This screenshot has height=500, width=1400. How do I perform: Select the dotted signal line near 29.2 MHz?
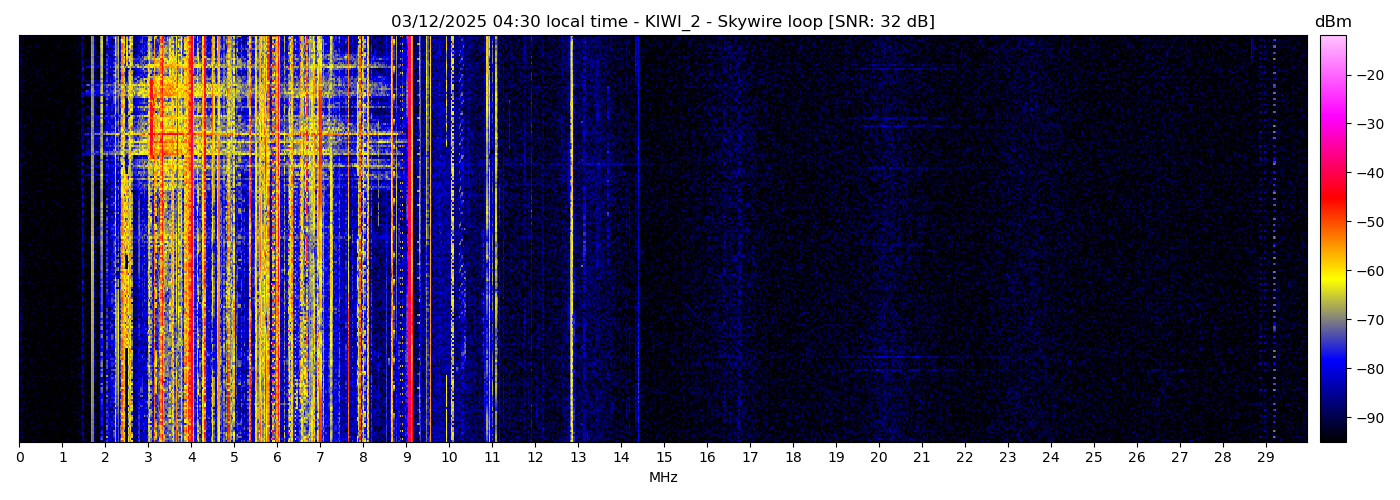pyautogui.click(x=1274, y=240)
